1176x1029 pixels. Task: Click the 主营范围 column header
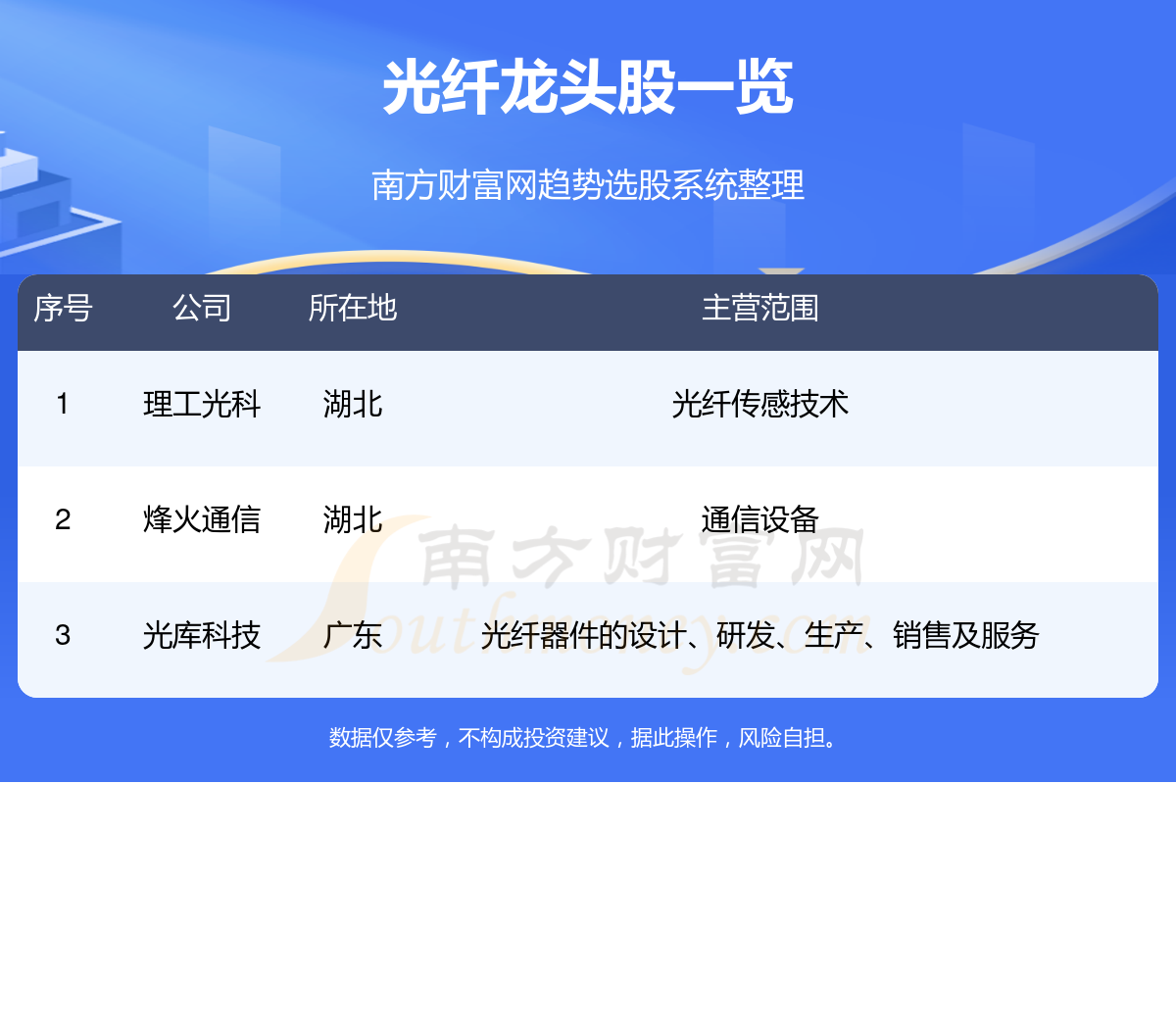[760, 308]
